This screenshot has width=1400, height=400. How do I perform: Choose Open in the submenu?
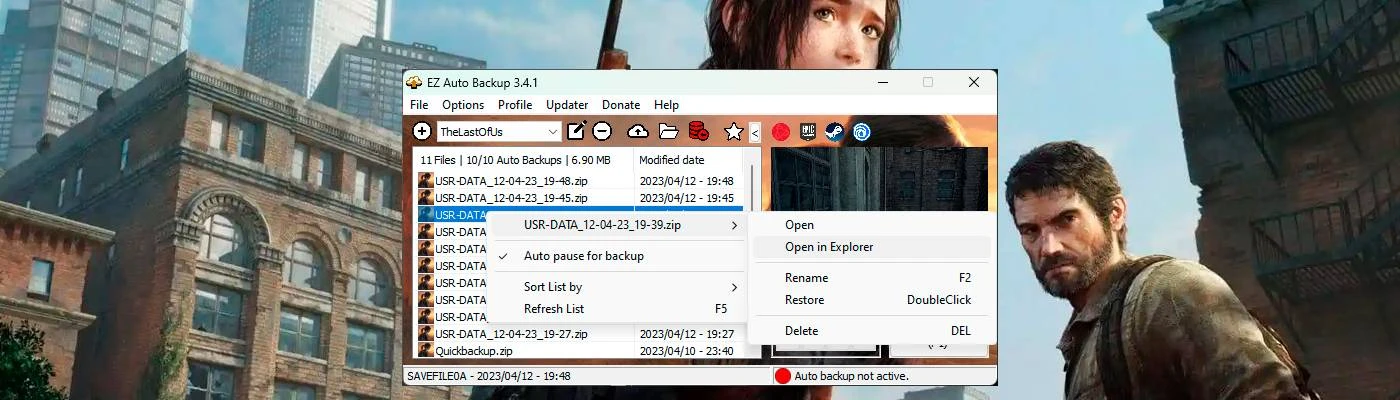(x=873, y=225)
